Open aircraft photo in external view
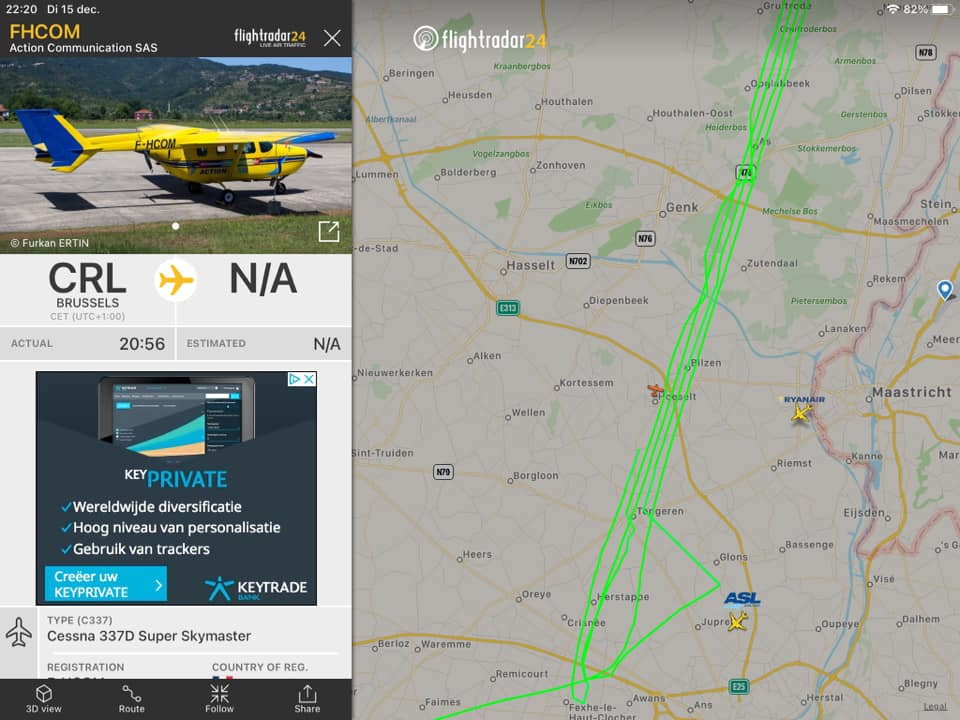The width and height of the screenshot is (960, 720). click(x=329, y=231)
